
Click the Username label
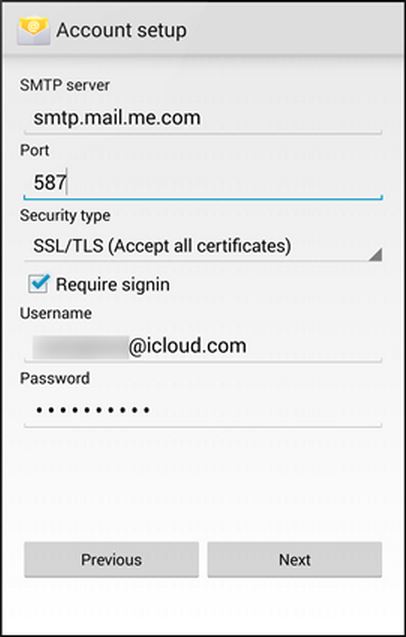click(56, 313)
